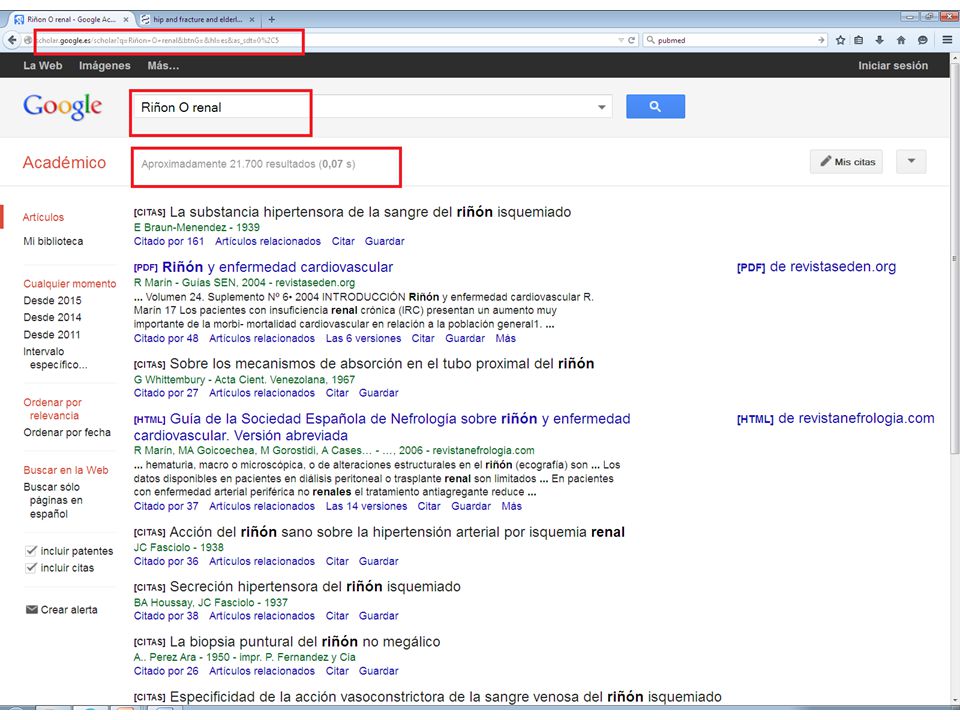Click Citado por 48 link
The image size is (960, 720).
coord(166,338)
